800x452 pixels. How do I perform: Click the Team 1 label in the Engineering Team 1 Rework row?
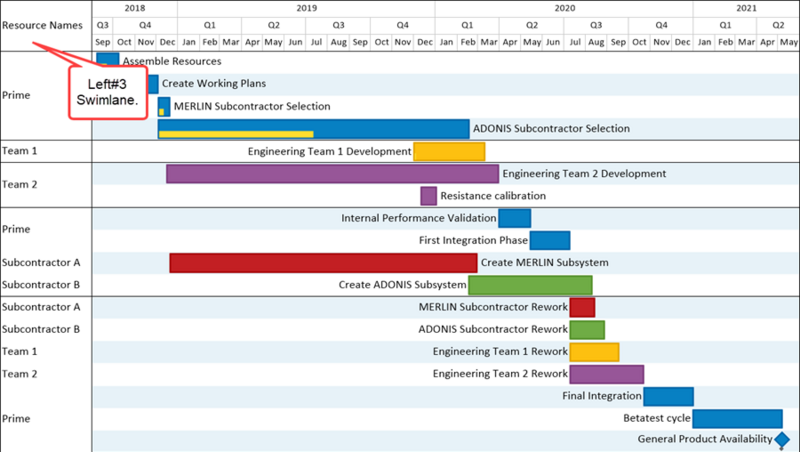tap(19, 351)
